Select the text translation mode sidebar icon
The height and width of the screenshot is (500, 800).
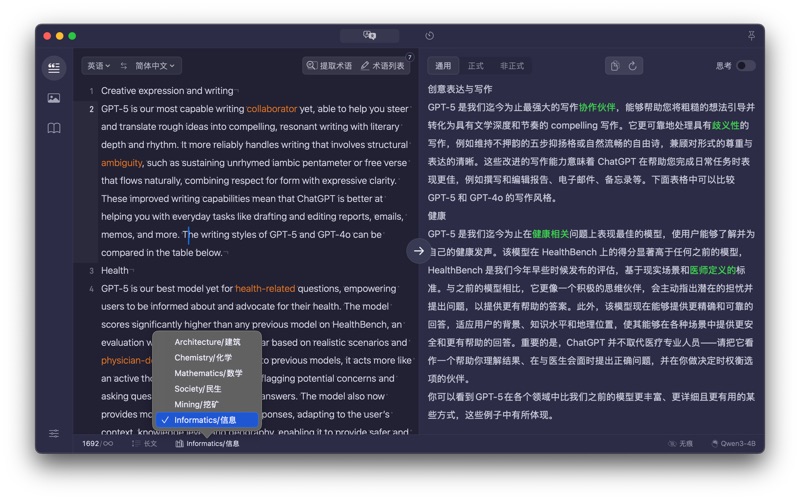coord(54,67)
